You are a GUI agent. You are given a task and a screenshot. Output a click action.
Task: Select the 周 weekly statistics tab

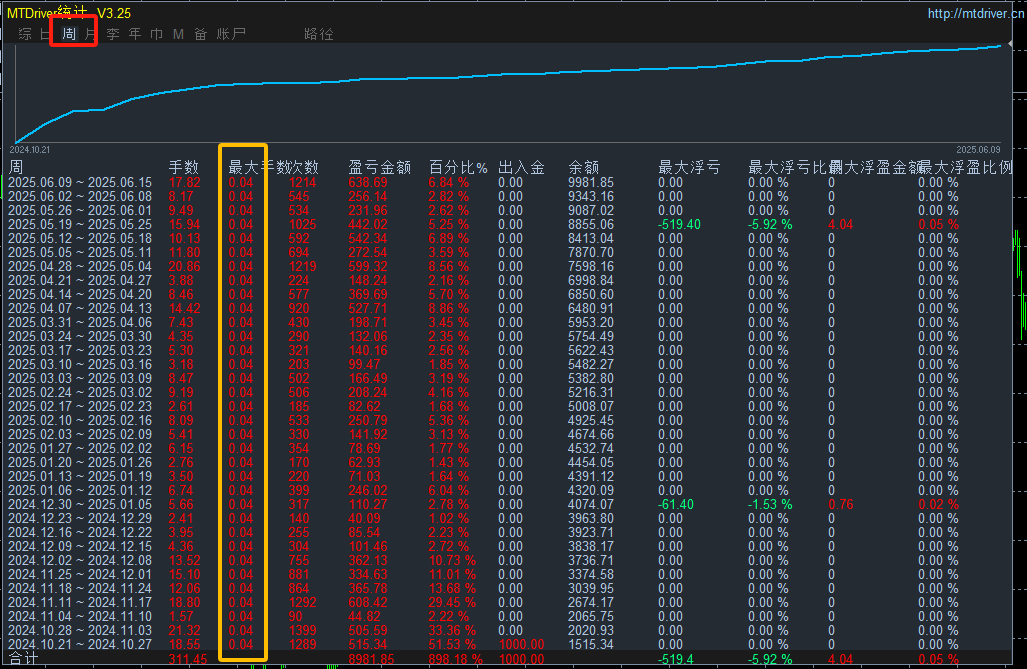coord(69,34)
